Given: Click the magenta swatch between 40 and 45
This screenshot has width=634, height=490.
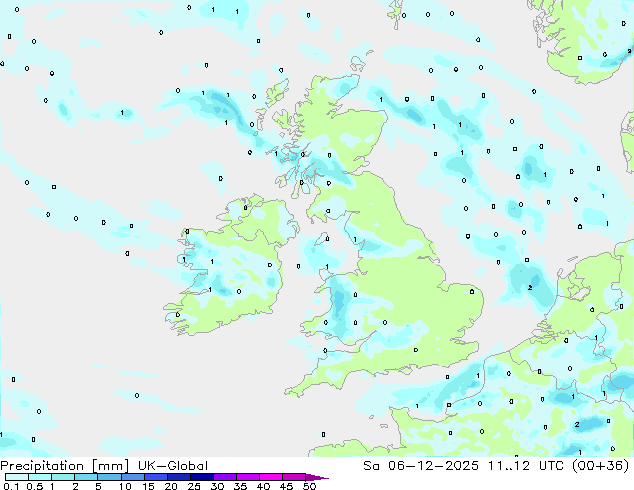Looking at the screenshot, I should tap(271, 477).
